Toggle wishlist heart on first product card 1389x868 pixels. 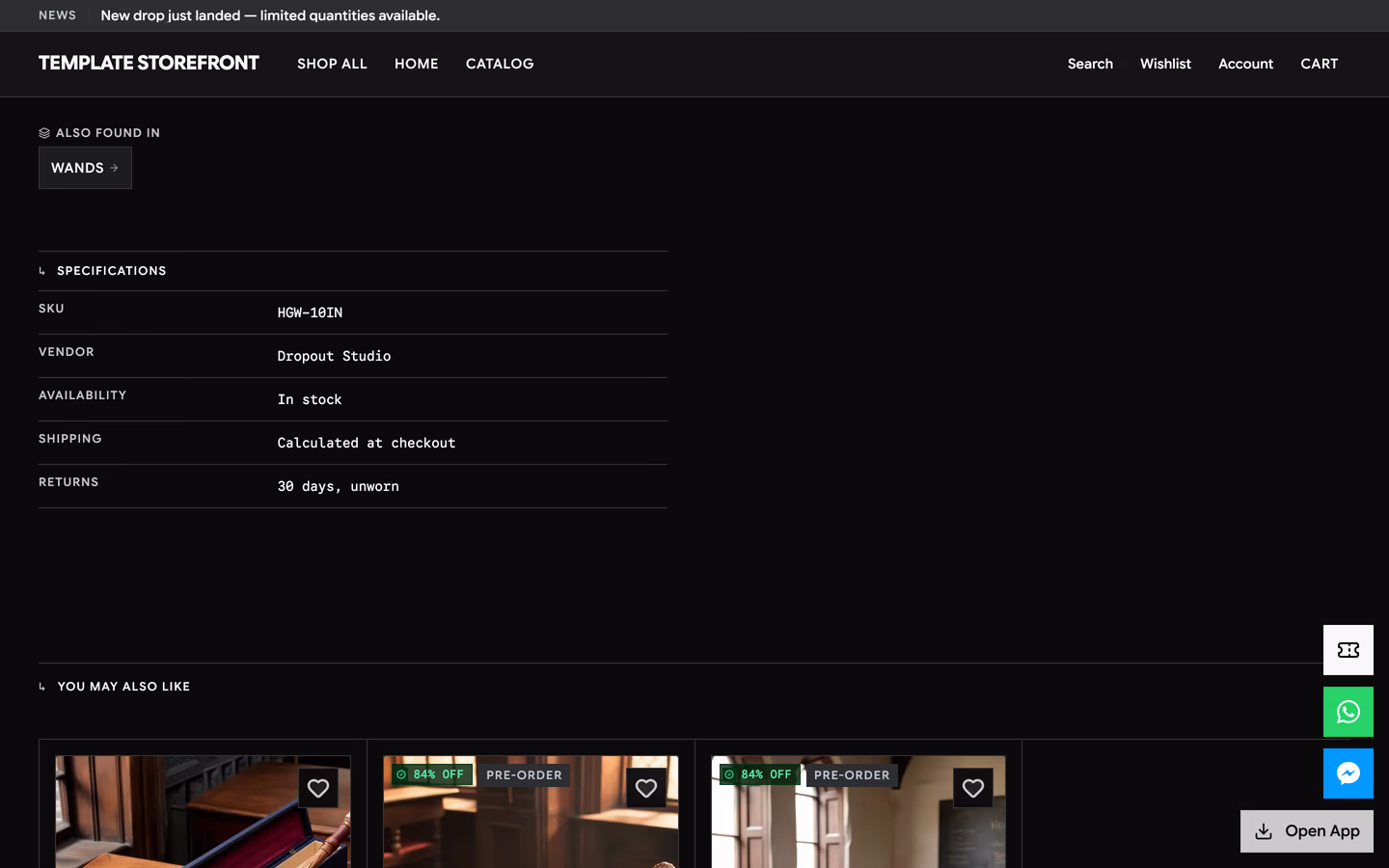[318, 788]
